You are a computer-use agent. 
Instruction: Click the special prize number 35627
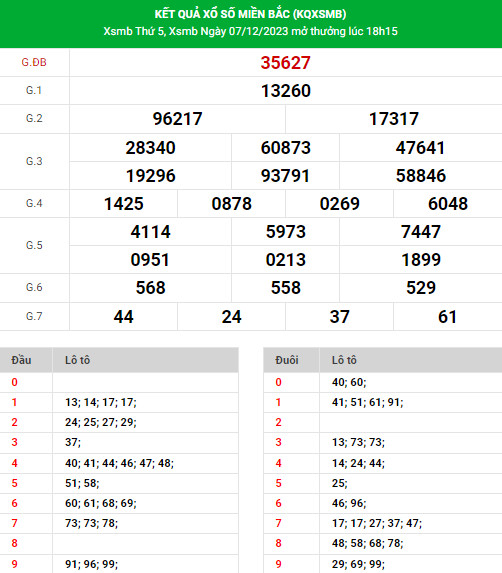[285, 63]
